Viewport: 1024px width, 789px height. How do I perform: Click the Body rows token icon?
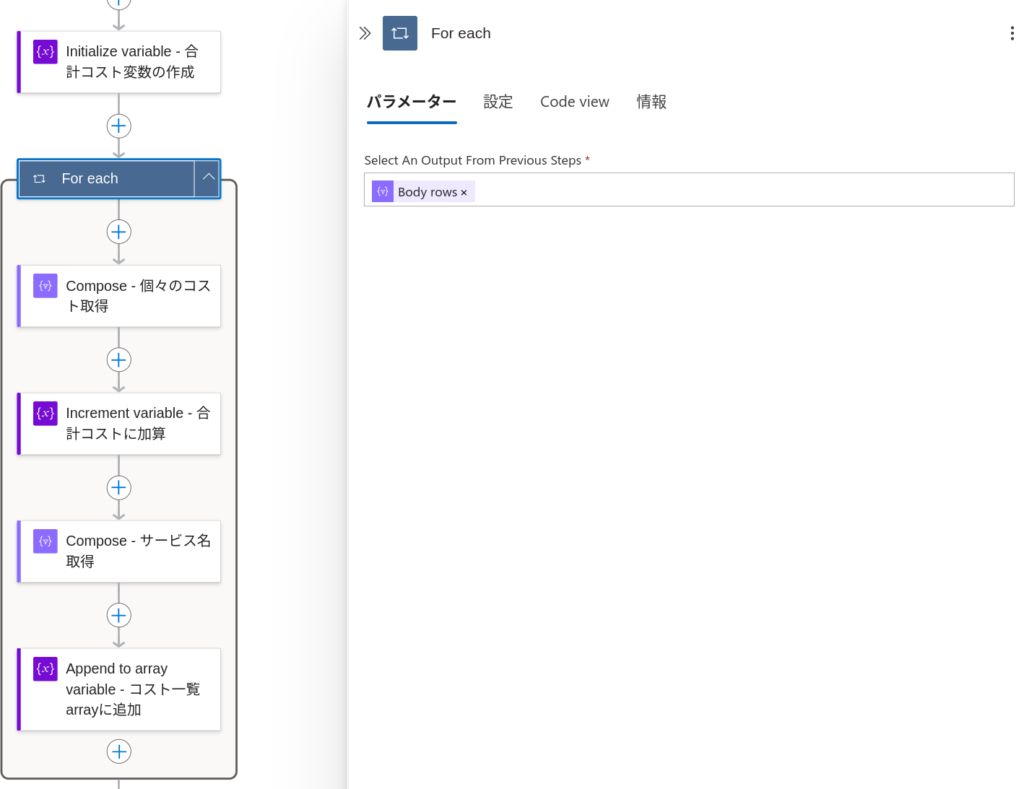[383, 191]
